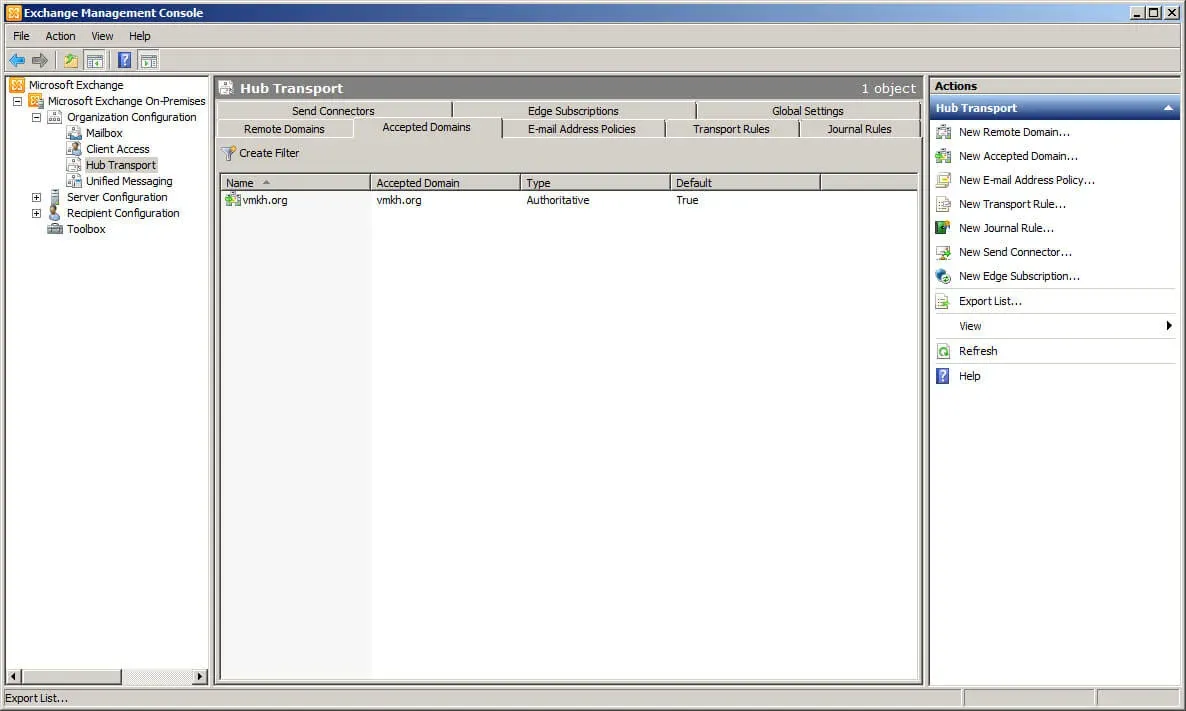The image size is (1186, 711).
Task: Click the New Remote Domain icon
Action: 943,132
